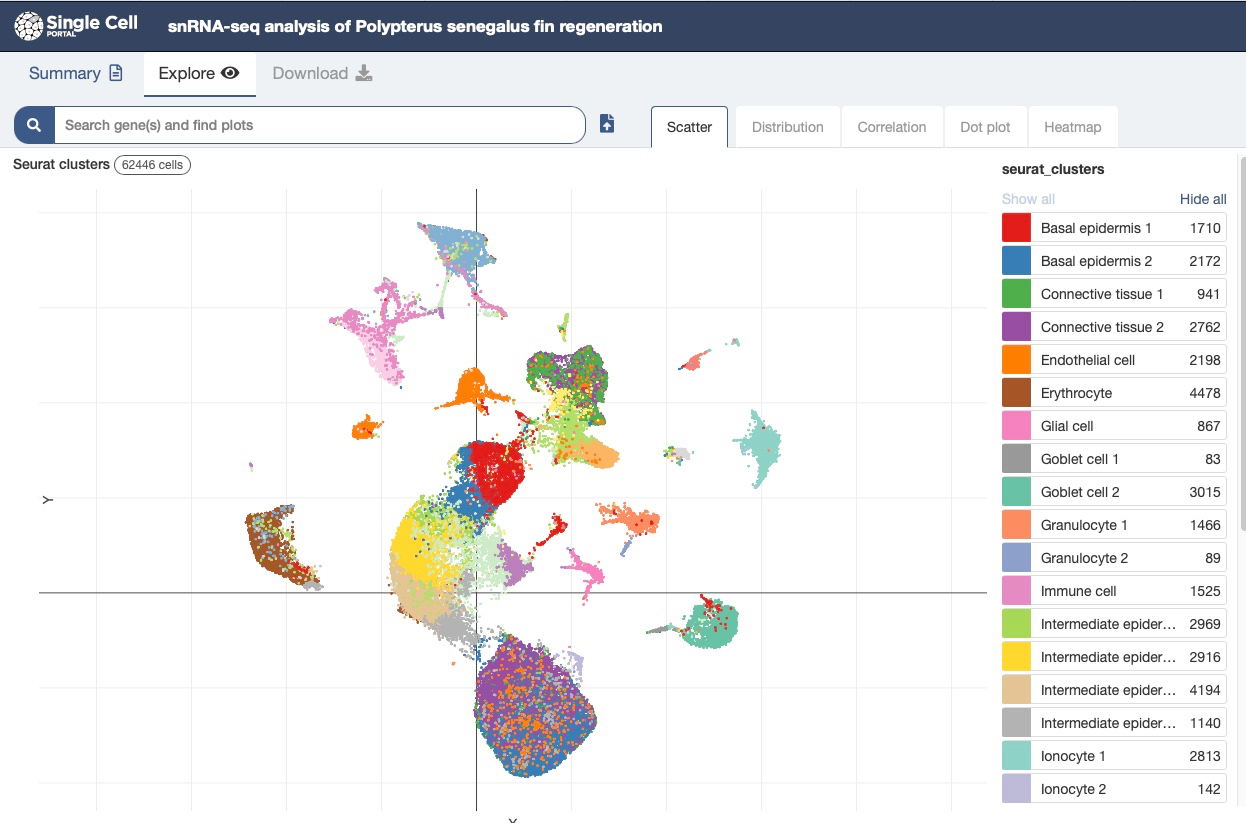The image size is (1246, 823).
Task: Click the Hide all legend link
Action: click(x=1202, y=199)
